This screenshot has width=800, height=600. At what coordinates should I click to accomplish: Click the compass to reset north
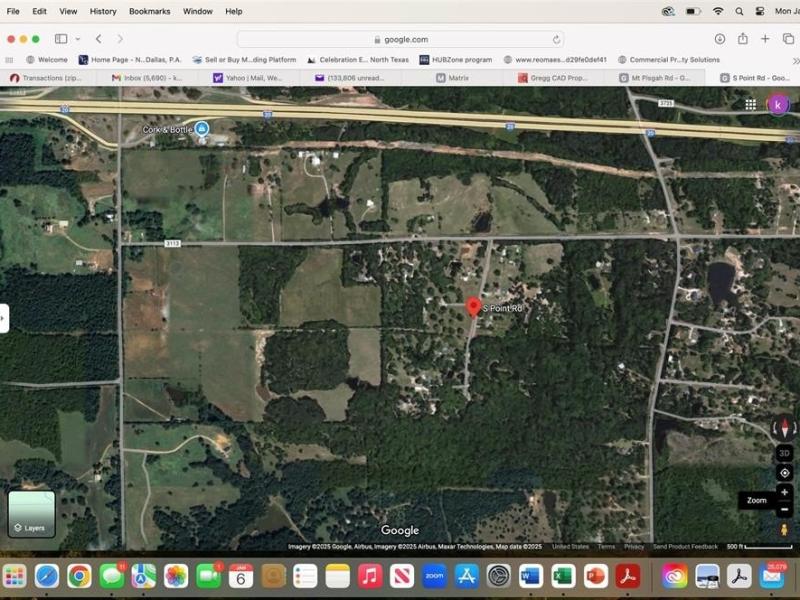point(784,428)
